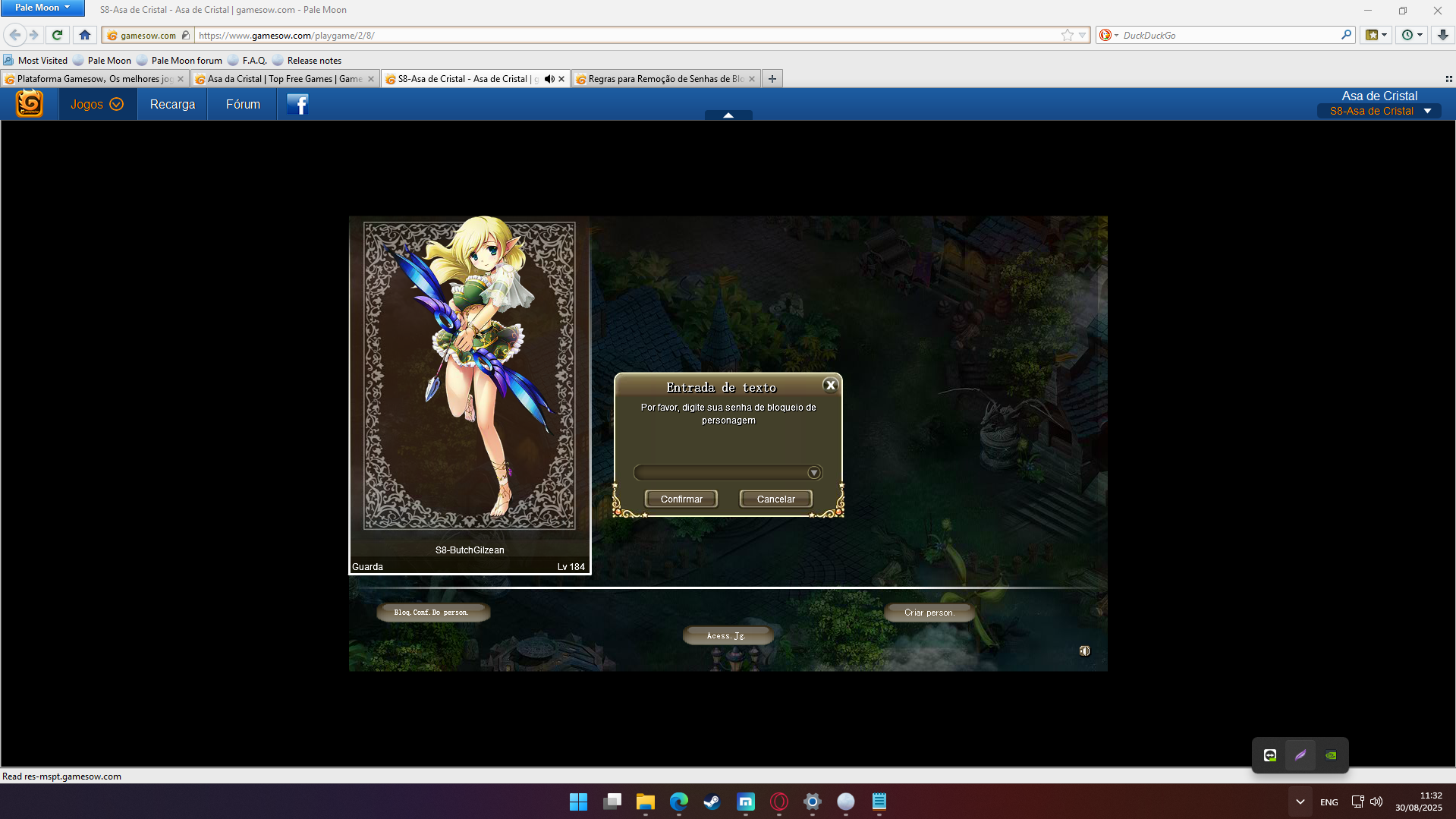Click Bloq. Conf. Do person. button
Image resolution: width=1456 pixels, height=819 pixels.
[432, 613]
